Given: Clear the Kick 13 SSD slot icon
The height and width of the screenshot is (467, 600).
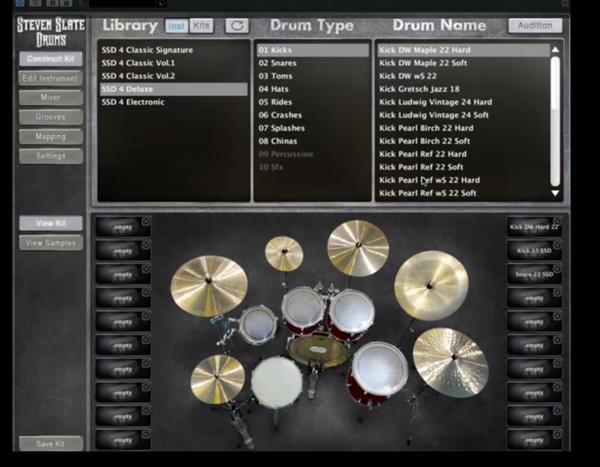Looking at the screenshot, I should click(557, 245).
